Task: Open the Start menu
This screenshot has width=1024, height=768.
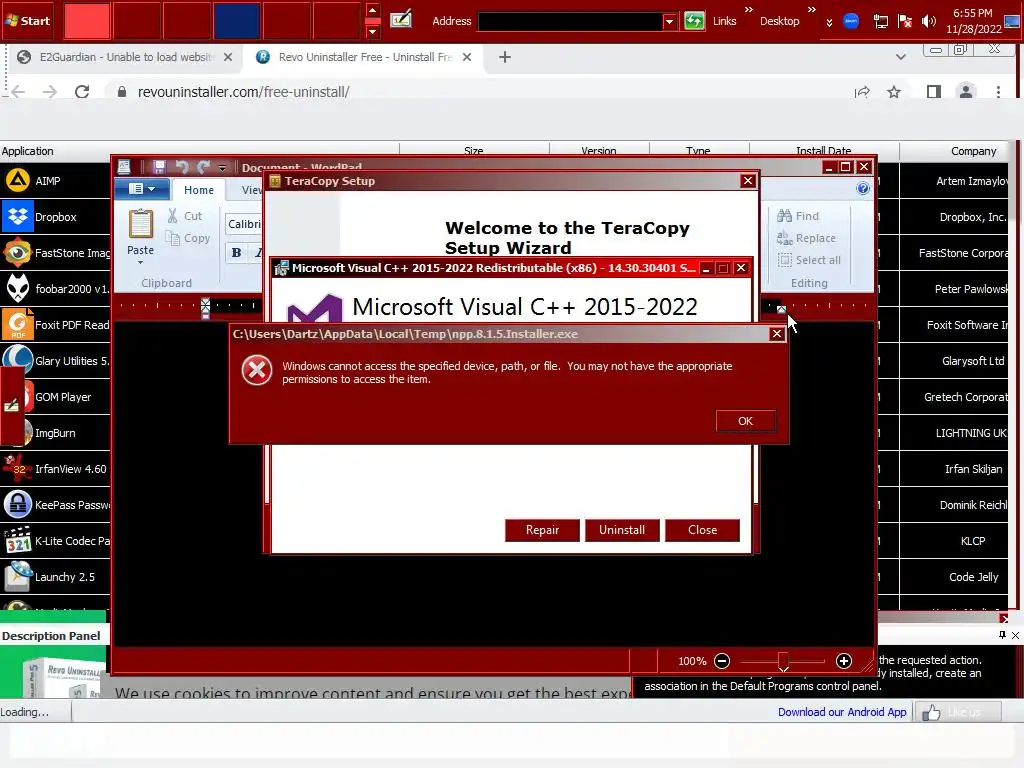Action: [27, 21]
